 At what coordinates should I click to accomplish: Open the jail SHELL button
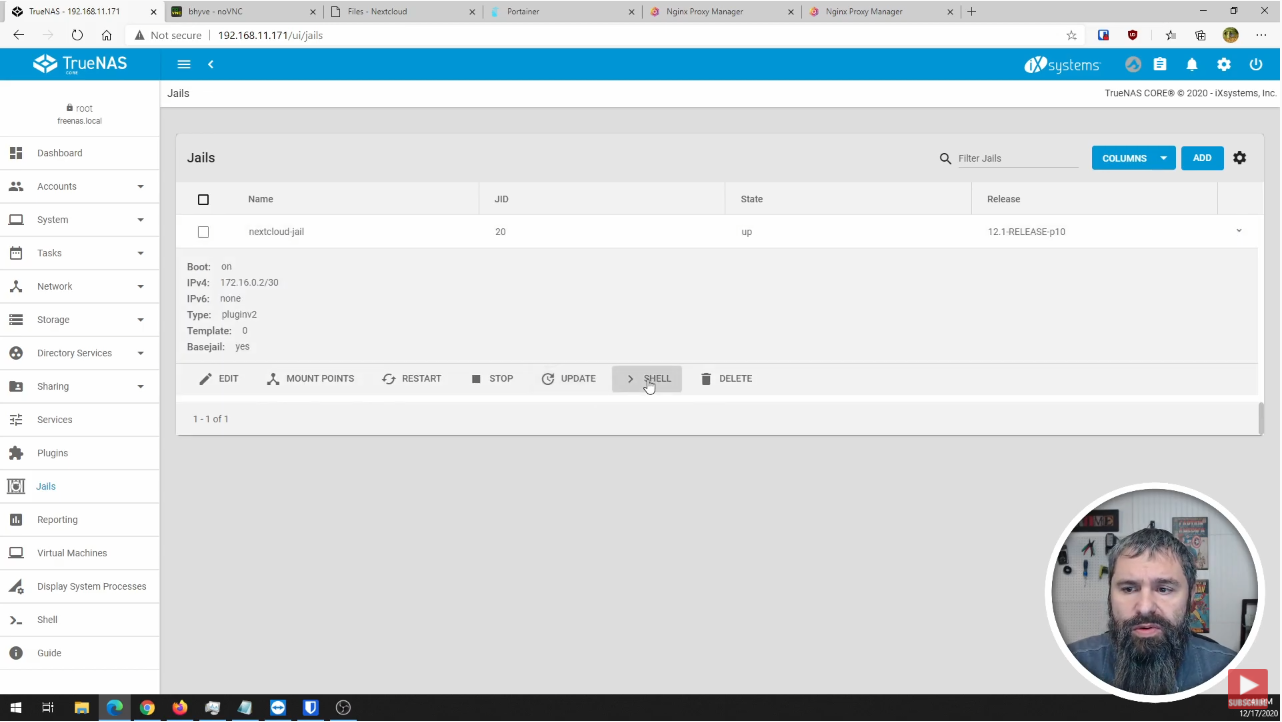click(x=647, y=379)
